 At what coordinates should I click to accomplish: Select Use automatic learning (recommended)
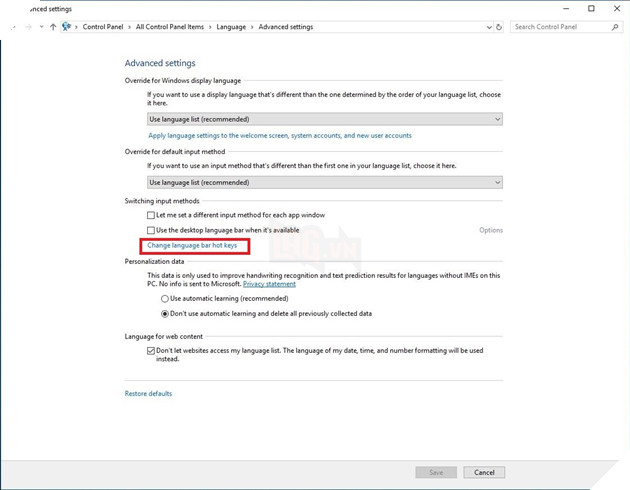pyautogui.click(x=165, y=299)
